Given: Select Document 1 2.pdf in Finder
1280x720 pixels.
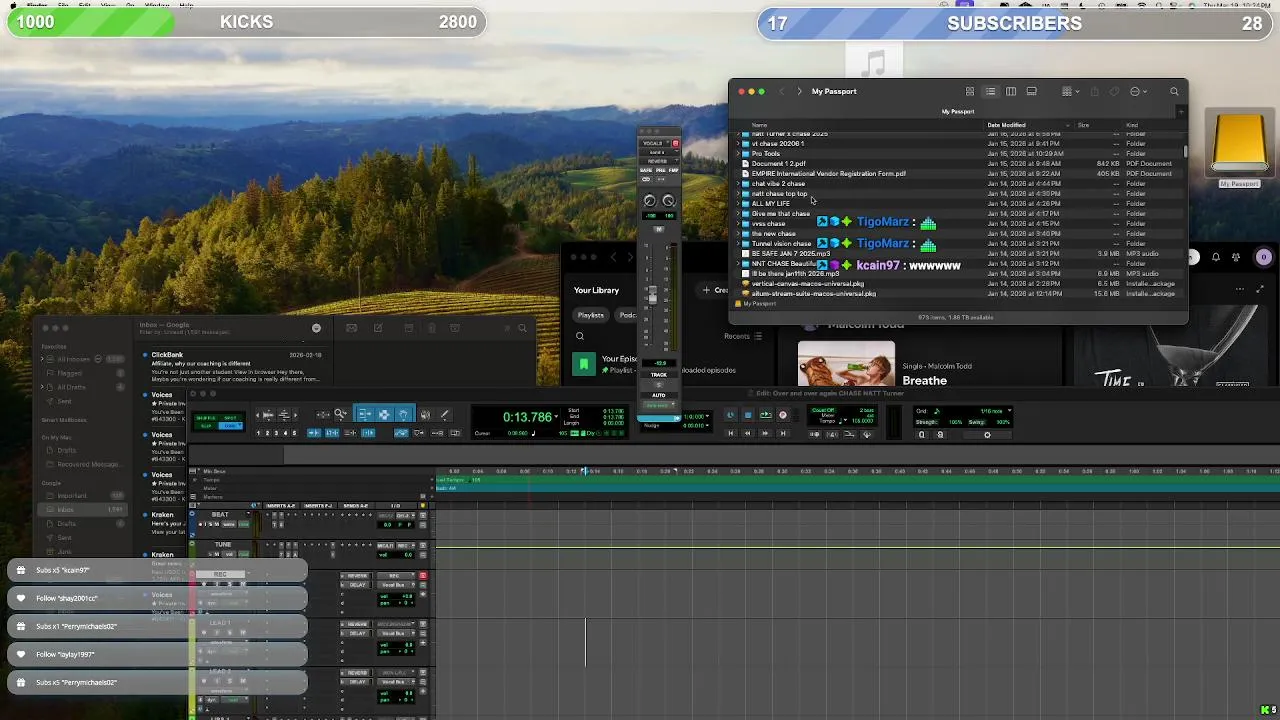Looking at the screenshot, I should pyautogui.click(x=778, y=164).
